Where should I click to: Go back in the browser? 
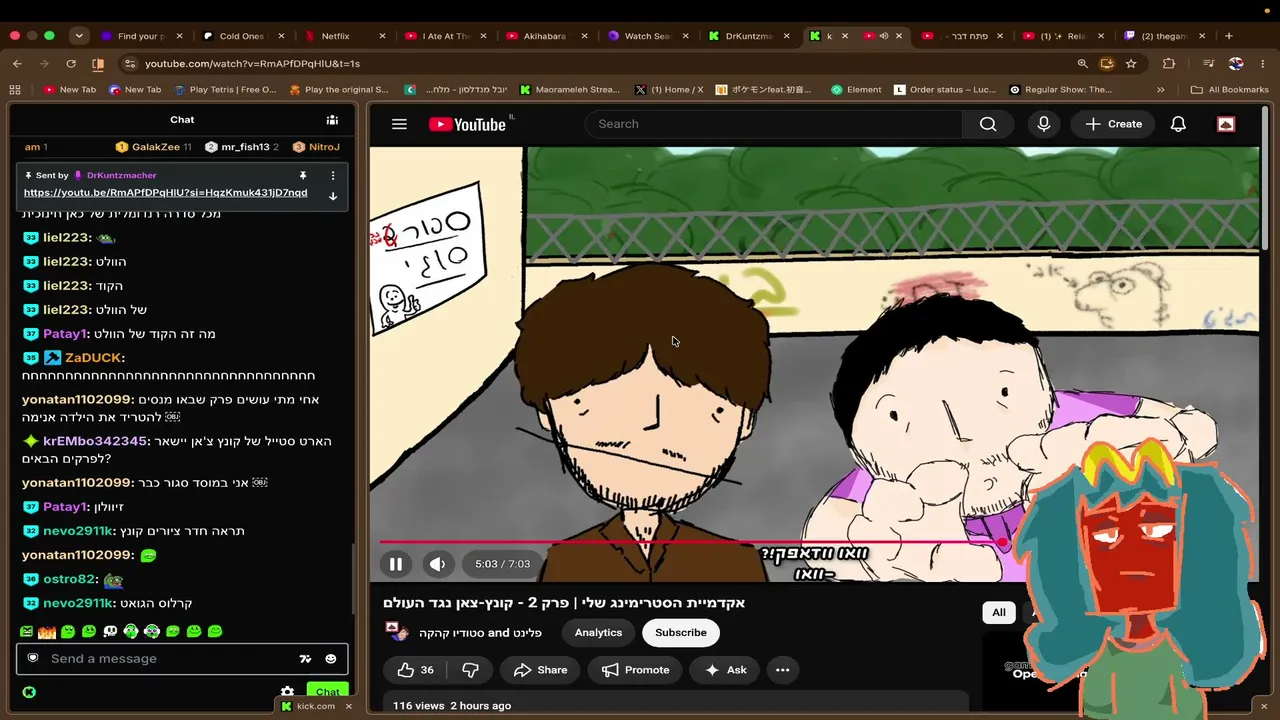pos(17,63)
